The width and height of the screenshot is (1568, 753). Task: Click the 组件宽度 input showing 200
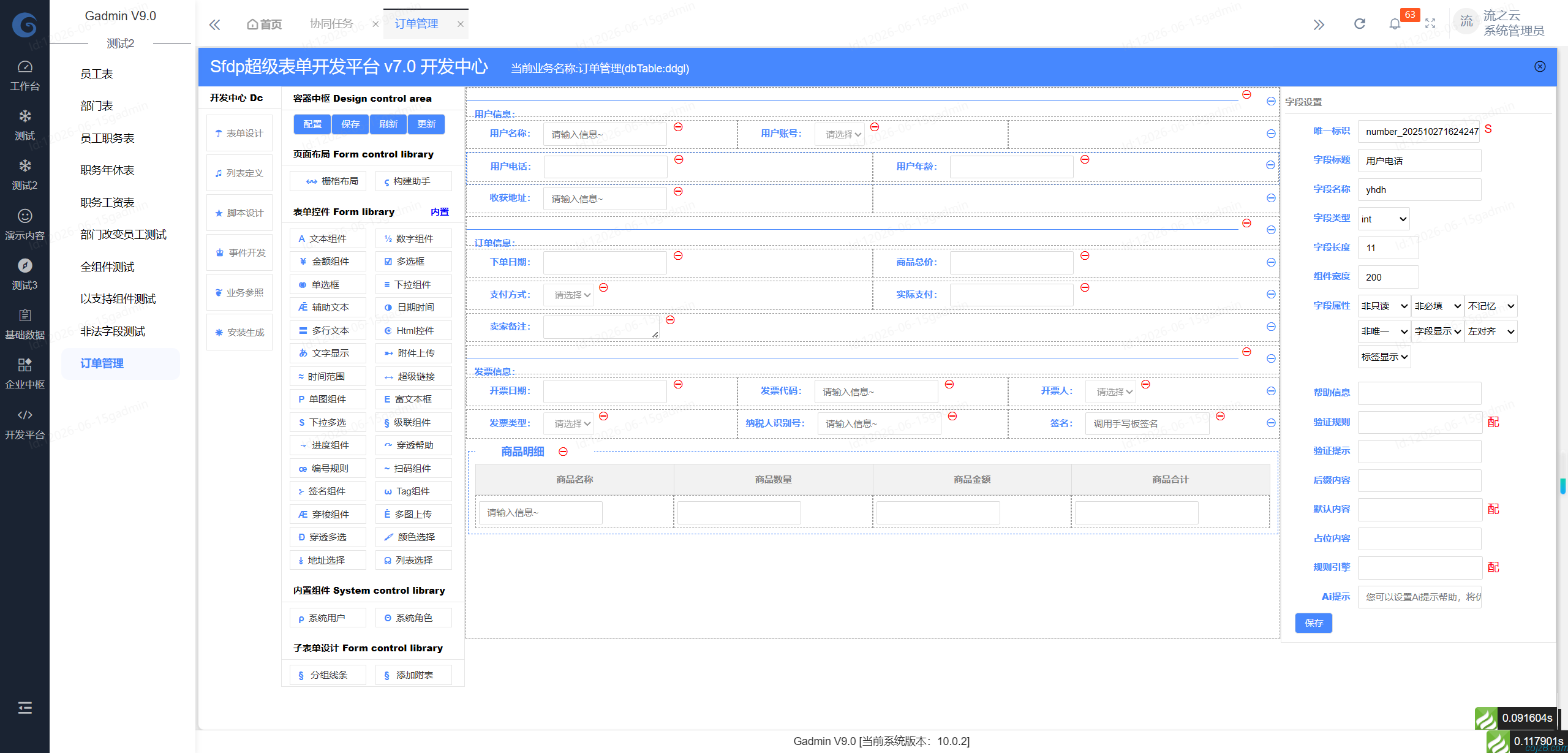click(x=1388, y=278)
